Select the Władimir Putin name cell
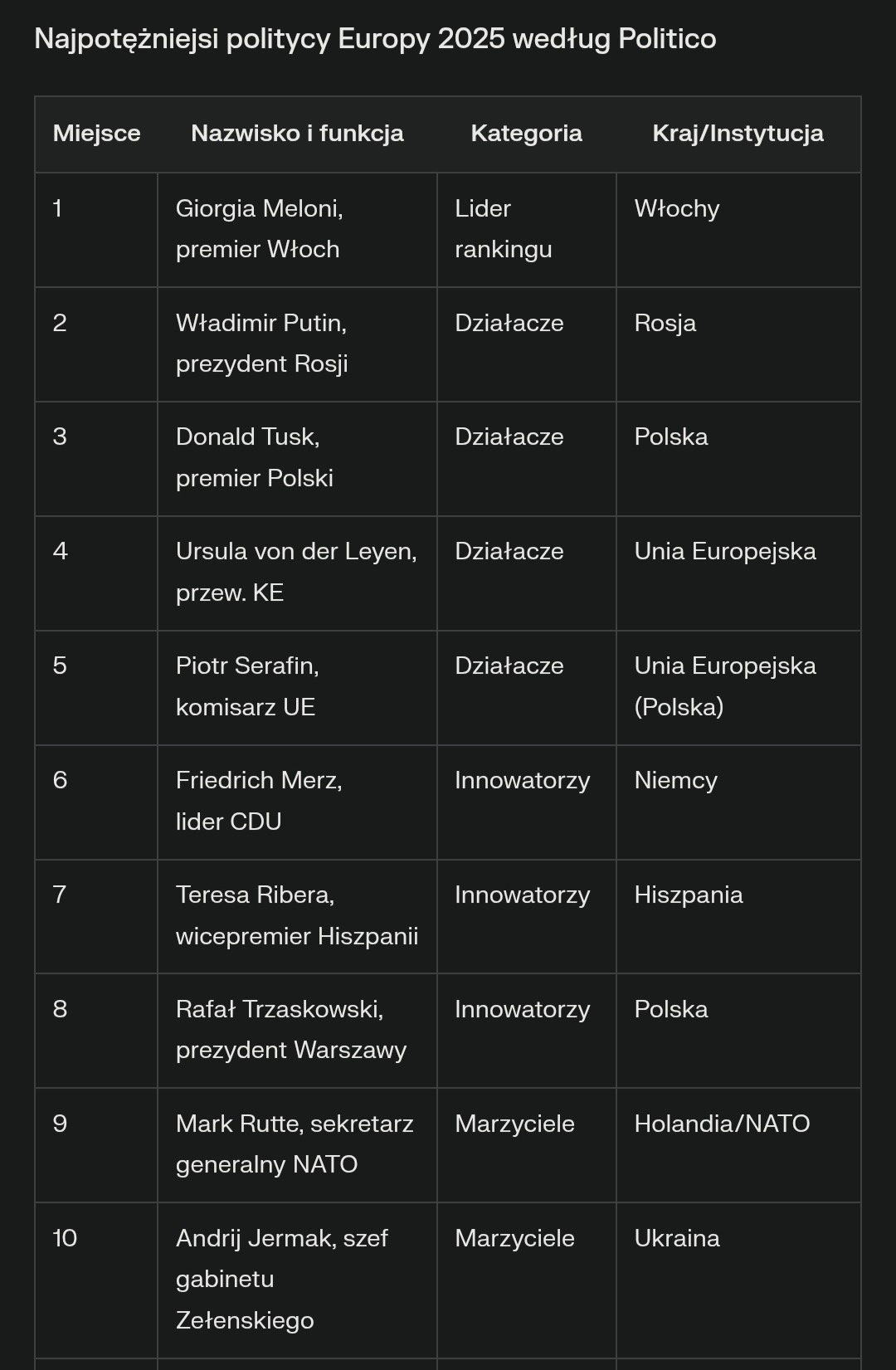Screen dimensions: 896x1370 click(x=261, y=344)
